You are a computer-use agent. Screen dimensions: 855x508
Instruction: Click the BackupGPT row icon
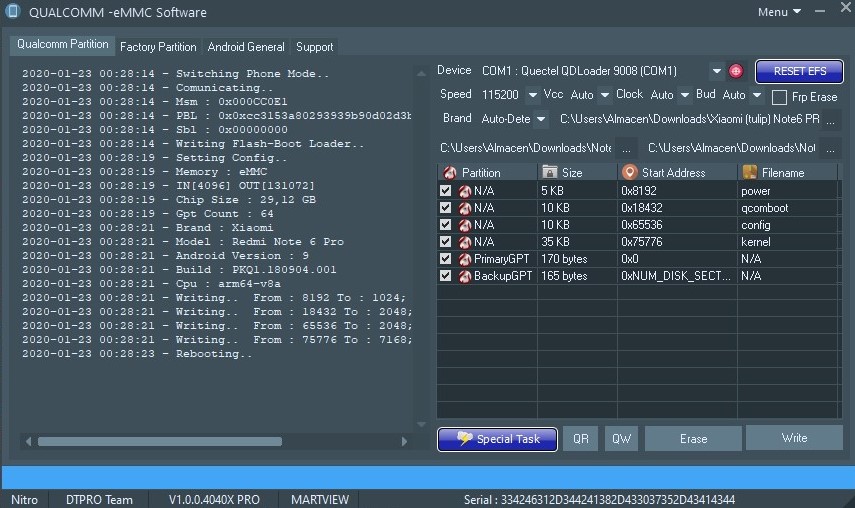(x=465, y=276)
